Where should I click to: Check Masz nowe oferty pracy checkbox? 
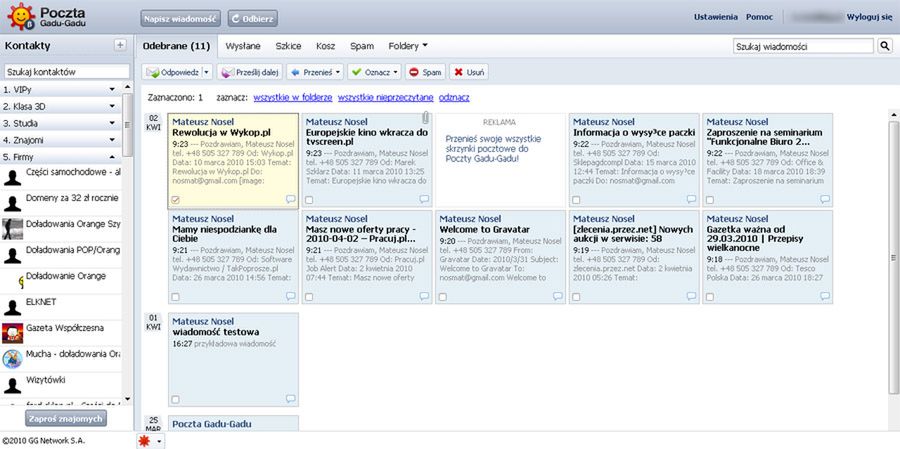(309, 297)
